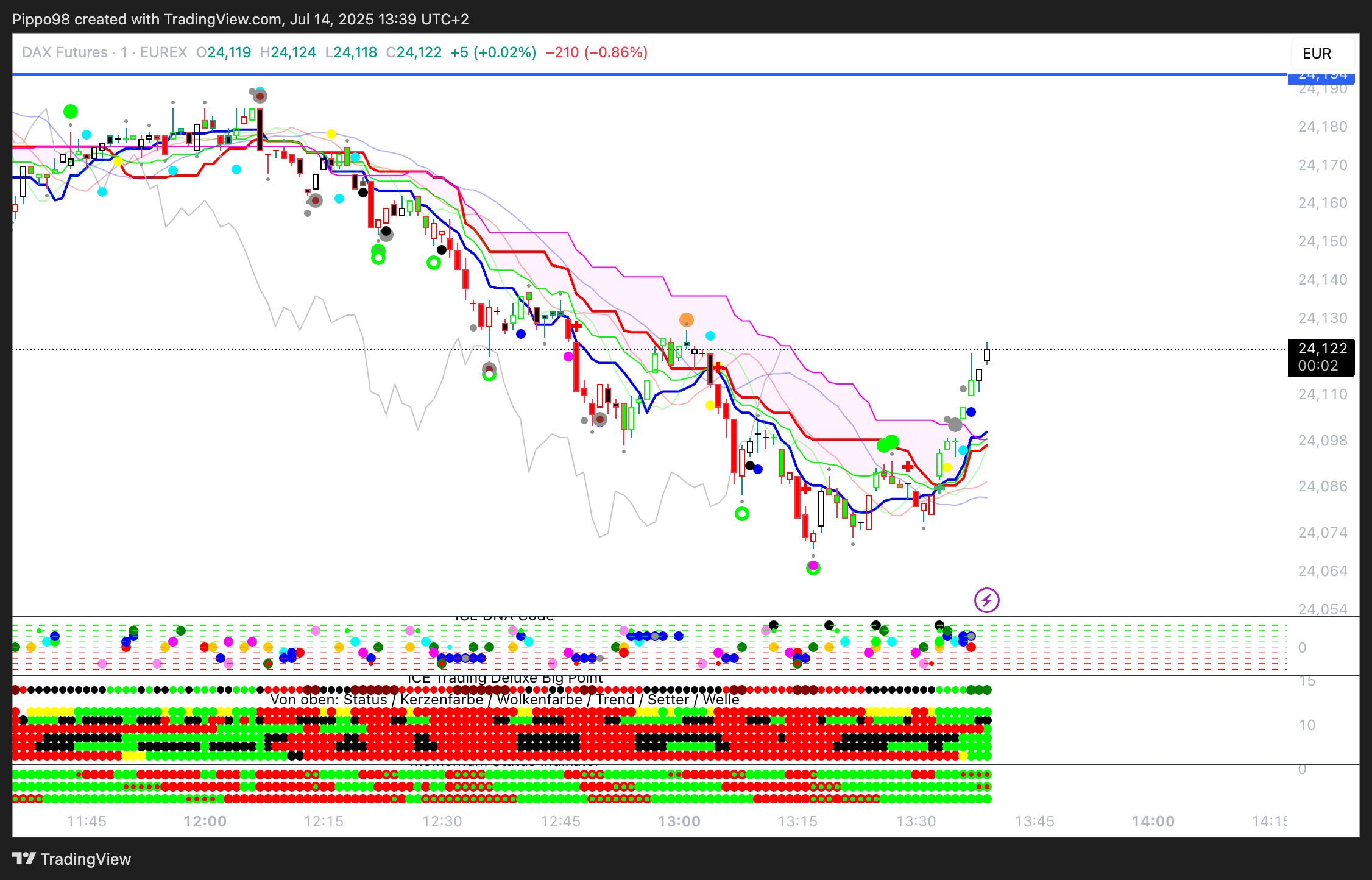Image resolution: width=1372 pixels, height=880 pixels.
Task: Click the large gray dot near the 13:35 candles
Action: 955,425
